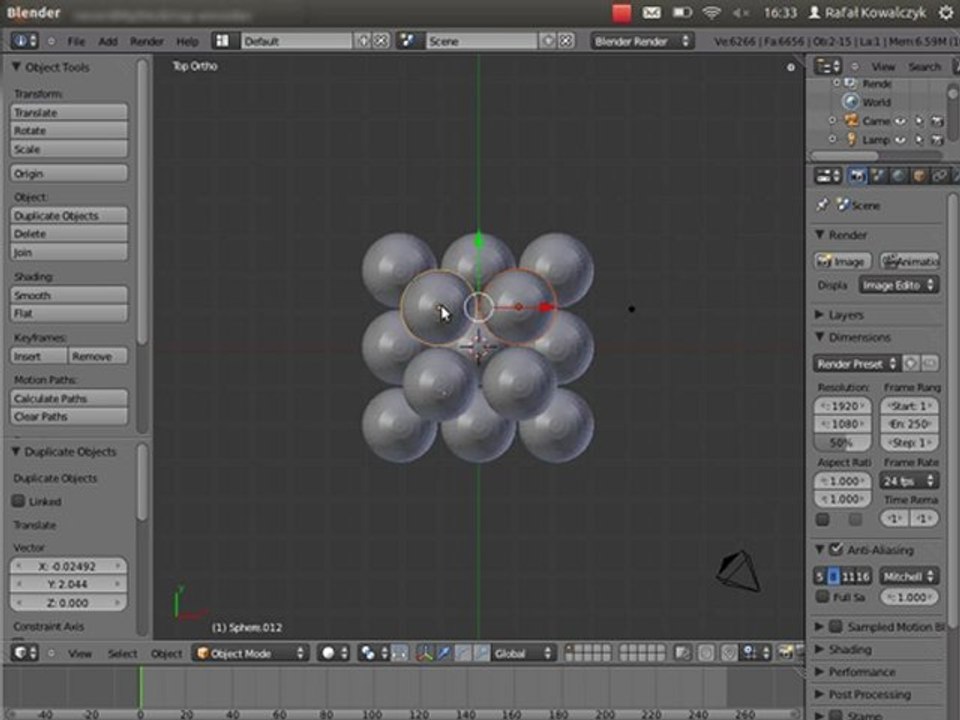
Task: Click the pin icon beside Scene
Action: click(822, 205)
